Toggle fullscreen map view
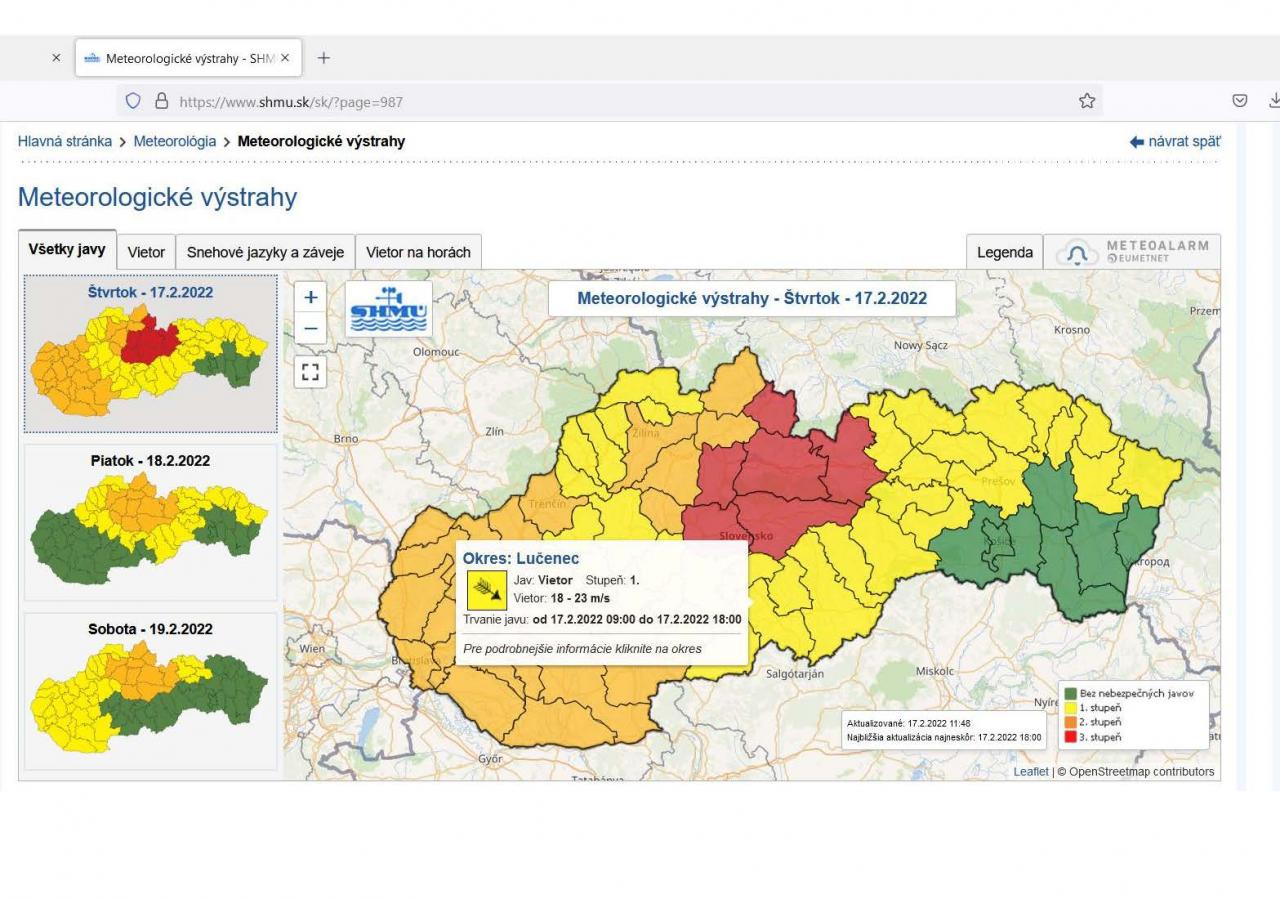The image size is (1280, 899). pyautogui.click(x=310, y=372)
